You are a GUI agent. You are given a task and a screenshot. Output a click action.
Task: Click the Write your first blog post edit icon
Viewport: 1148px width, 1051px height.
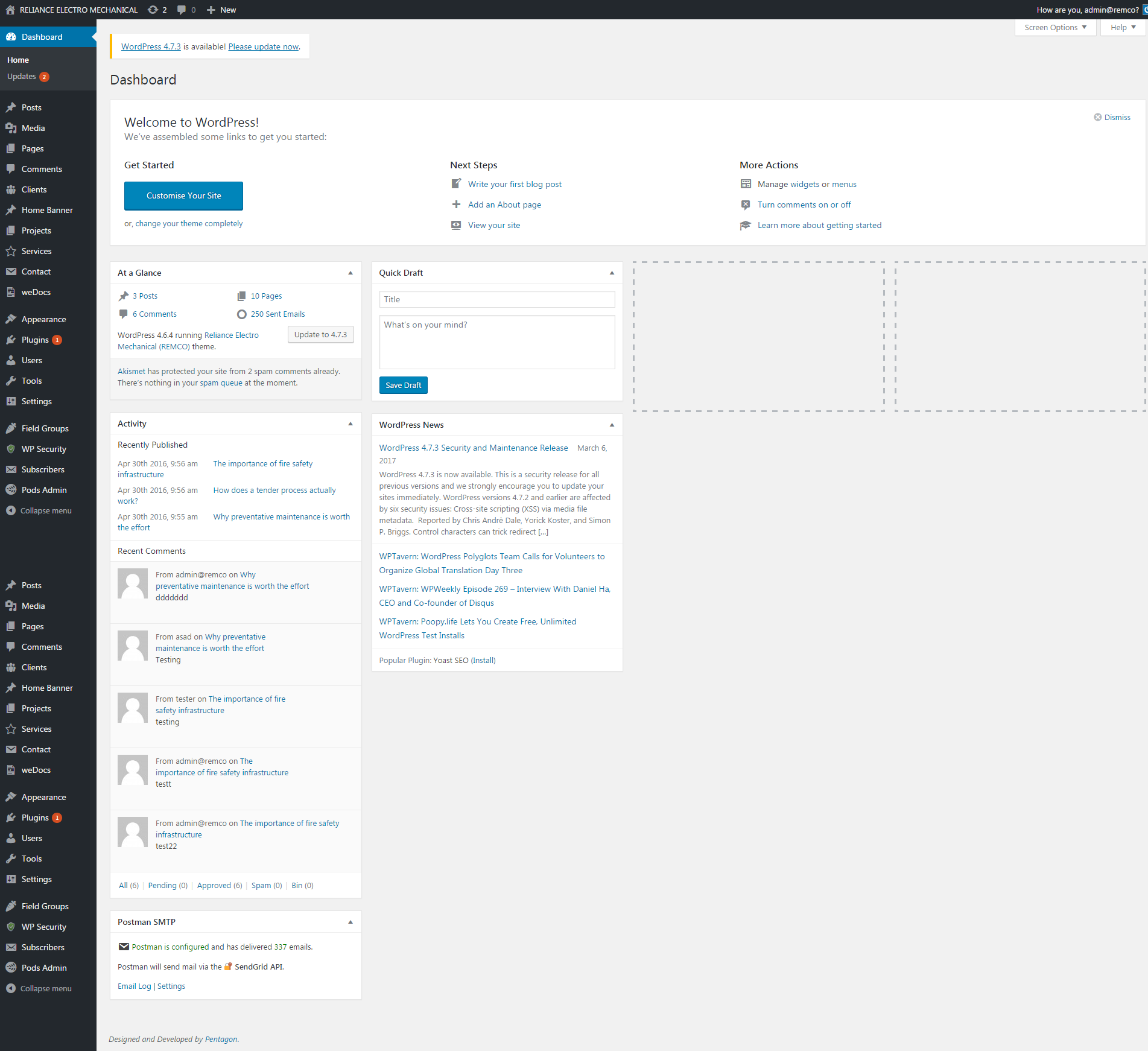coord(456,184)
